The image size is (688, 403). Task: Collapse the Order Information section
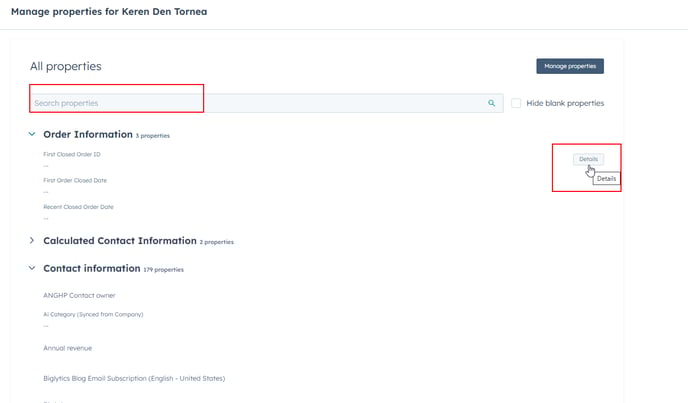[x=32, y=134]
